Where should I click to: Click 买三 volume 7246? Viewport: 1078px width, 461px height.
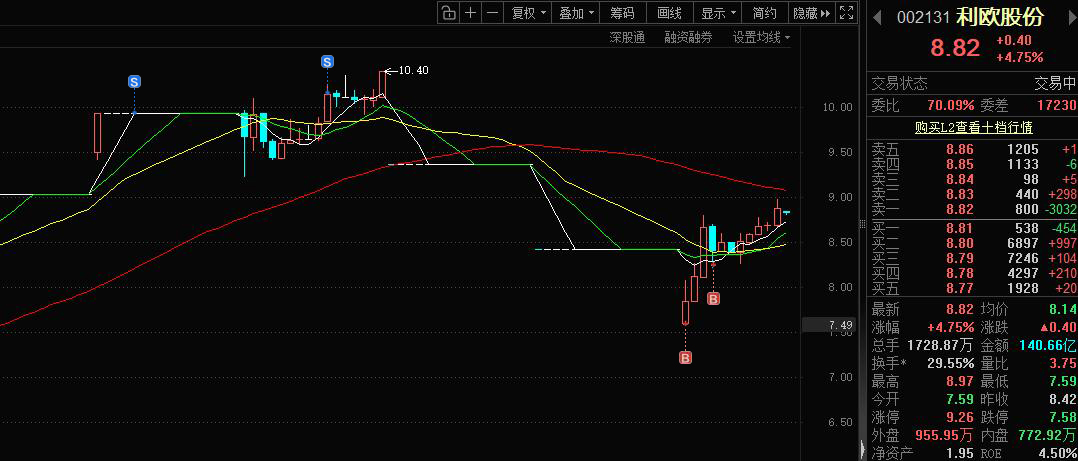coord(1024,258)
